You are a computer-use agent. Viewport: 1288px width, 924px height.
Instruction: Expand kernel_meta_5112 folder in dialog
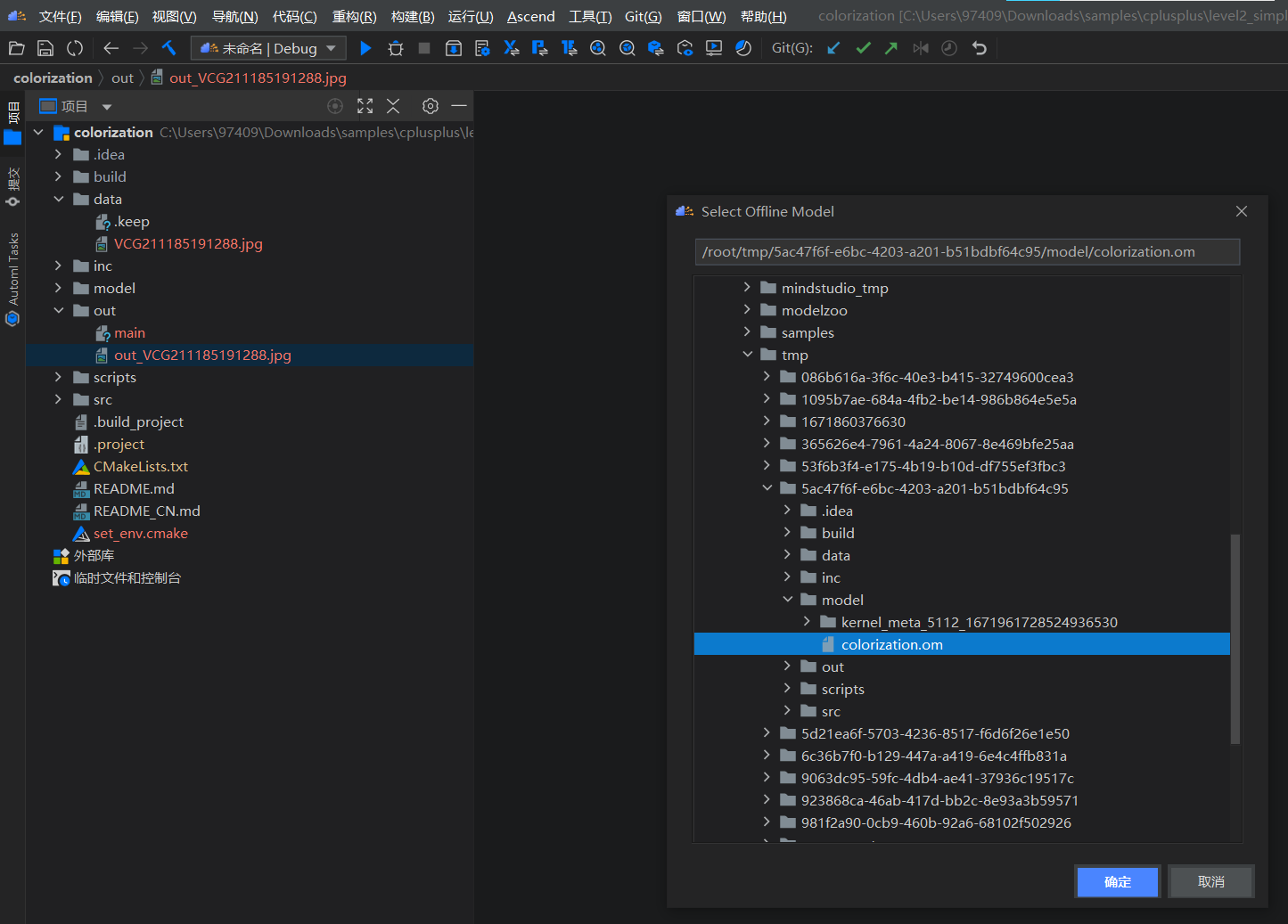(807, 622)
